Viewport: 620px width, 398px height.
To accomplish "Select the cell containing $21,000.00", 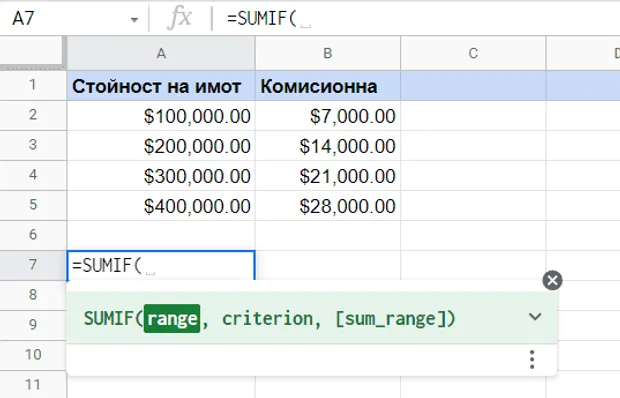I will click(x=328, y=175).
